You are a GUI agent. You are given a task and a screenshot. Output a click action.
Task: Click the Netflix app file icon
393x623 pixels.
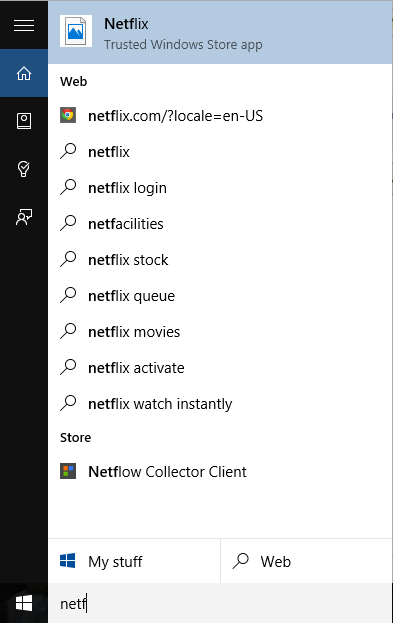[76, 31]
